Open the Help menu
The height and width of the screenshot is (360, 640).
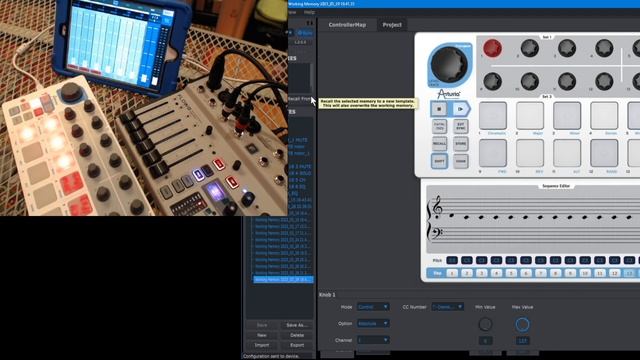coord(309,12)
